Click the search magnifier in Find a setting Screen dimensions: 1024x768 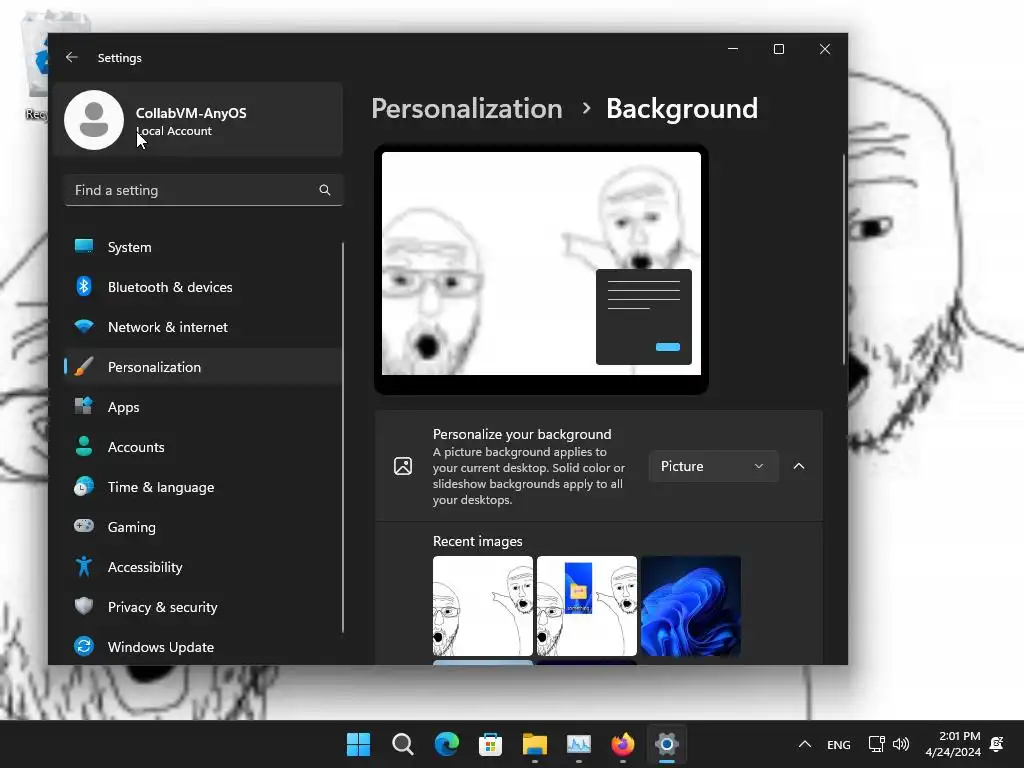pyautogui.click(x=325, y=190)
